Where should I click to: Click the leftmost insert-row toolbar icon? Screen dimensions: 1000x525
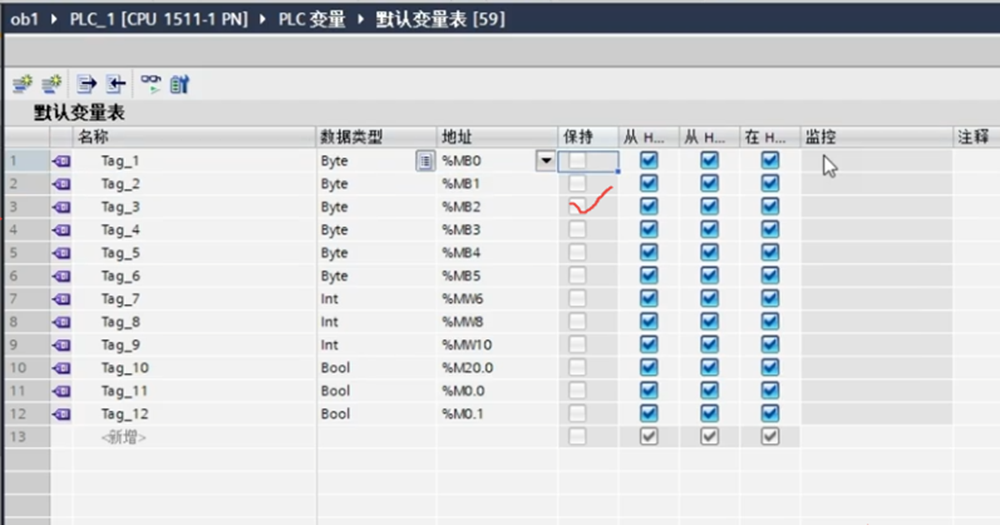(x=22, y=84)
